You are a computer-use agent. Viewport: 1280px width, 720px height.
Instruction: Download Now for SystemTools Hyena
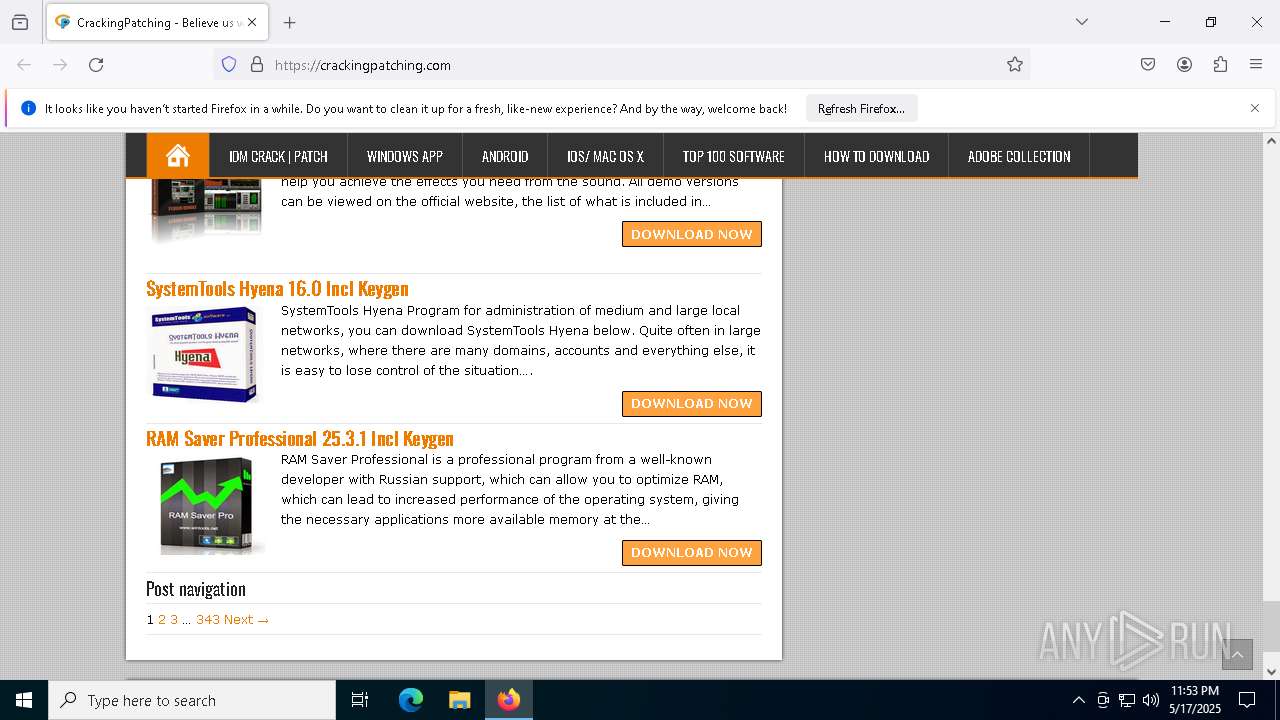click(692, 404)
